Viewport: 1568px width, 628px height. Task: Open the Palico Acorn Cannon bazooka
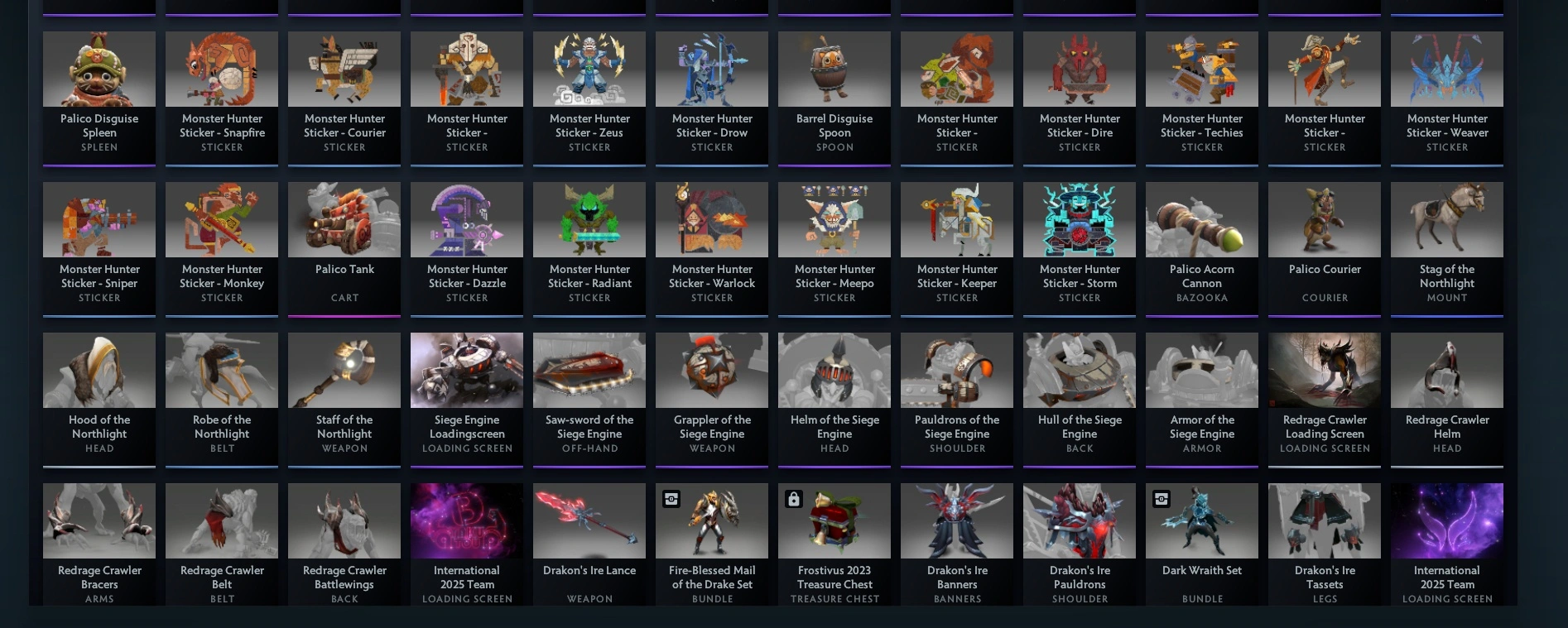1202,249
